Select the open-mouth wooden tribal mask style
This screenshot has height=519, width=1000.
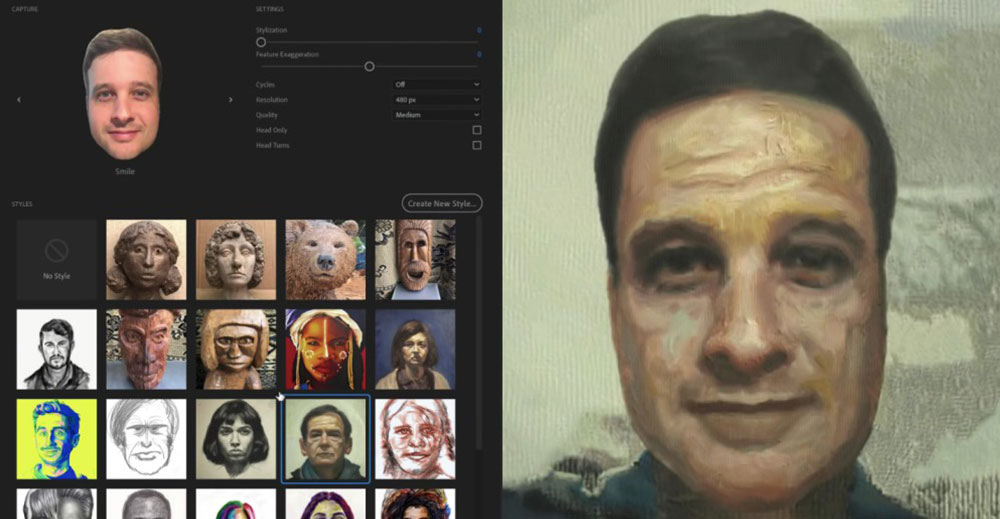(415, 260)
